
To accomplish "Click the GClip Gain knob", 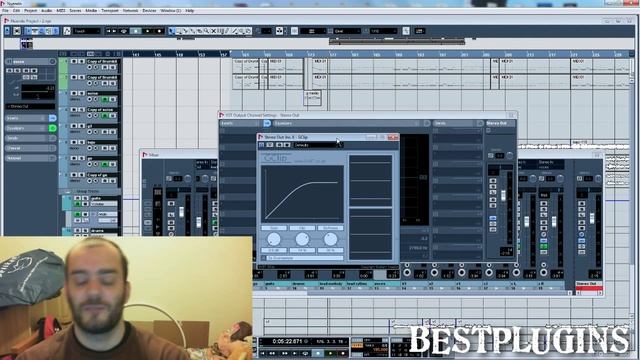I will point(274,239).
